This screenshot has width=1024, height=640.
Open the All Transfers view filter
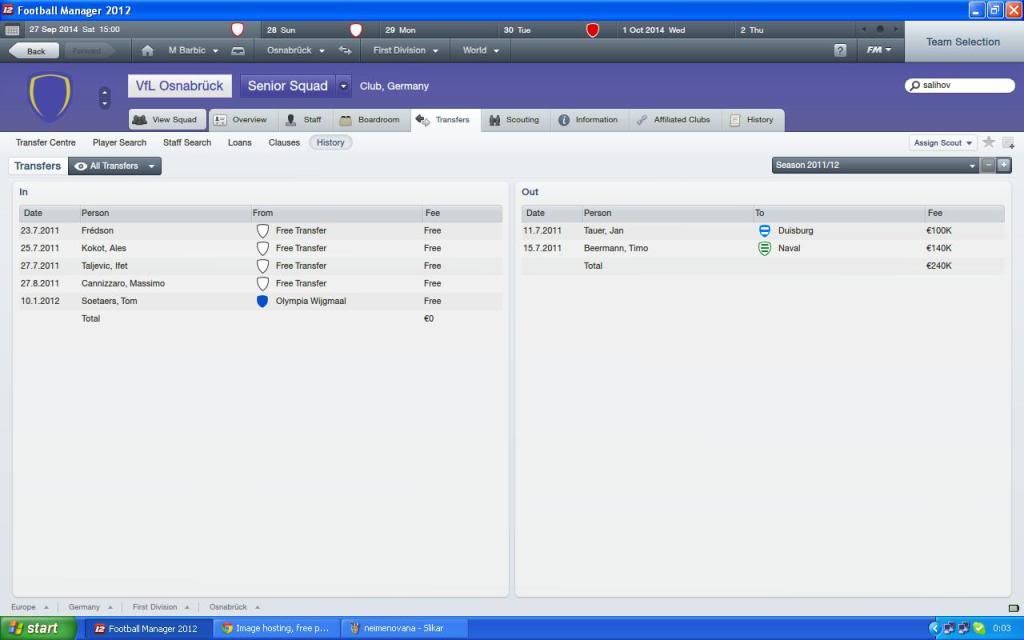tap(115, 166)
